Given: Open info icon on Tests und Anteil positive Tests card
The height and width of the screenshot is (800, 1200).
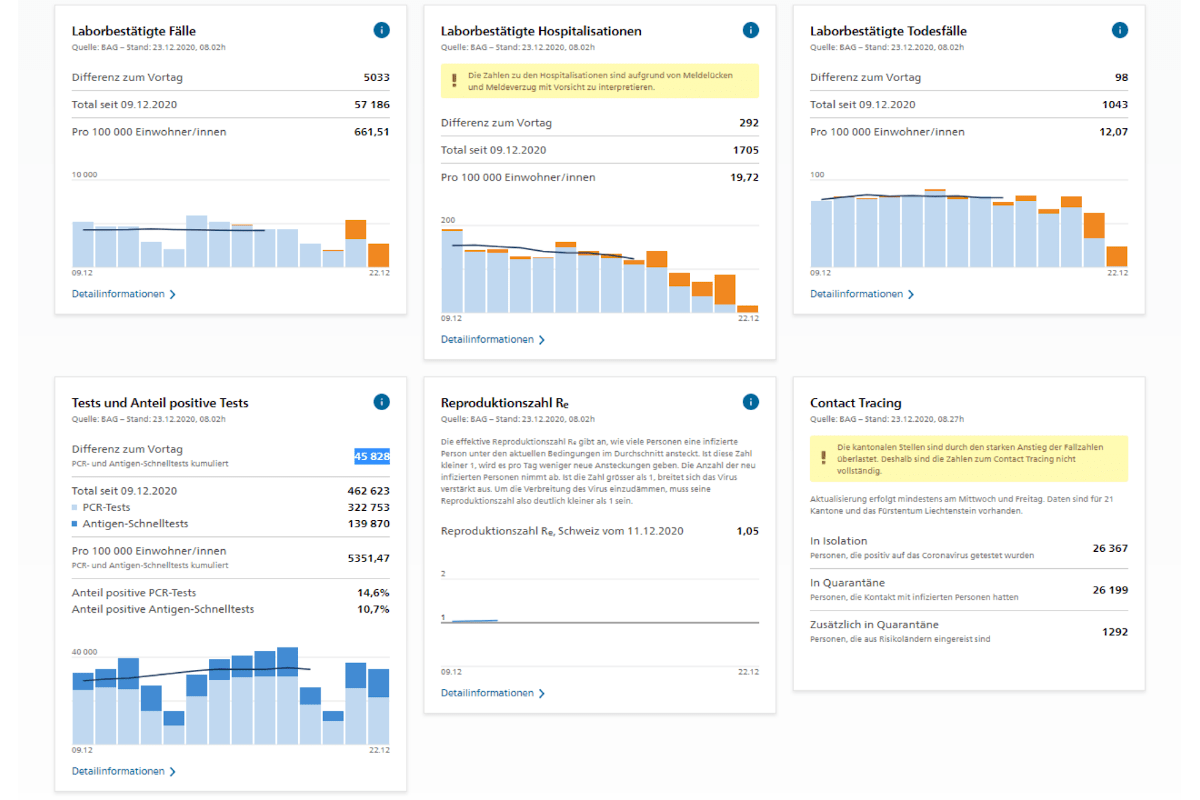Looking at the screenshot, I should click(x=381, y=402).
